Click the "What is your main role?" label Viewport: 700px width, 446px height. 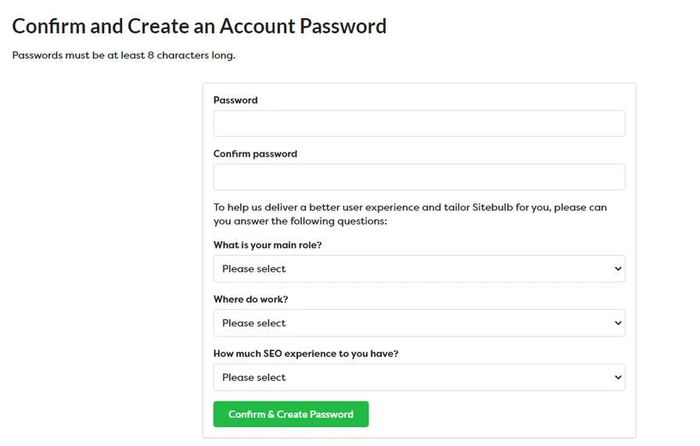coord(267,245)
